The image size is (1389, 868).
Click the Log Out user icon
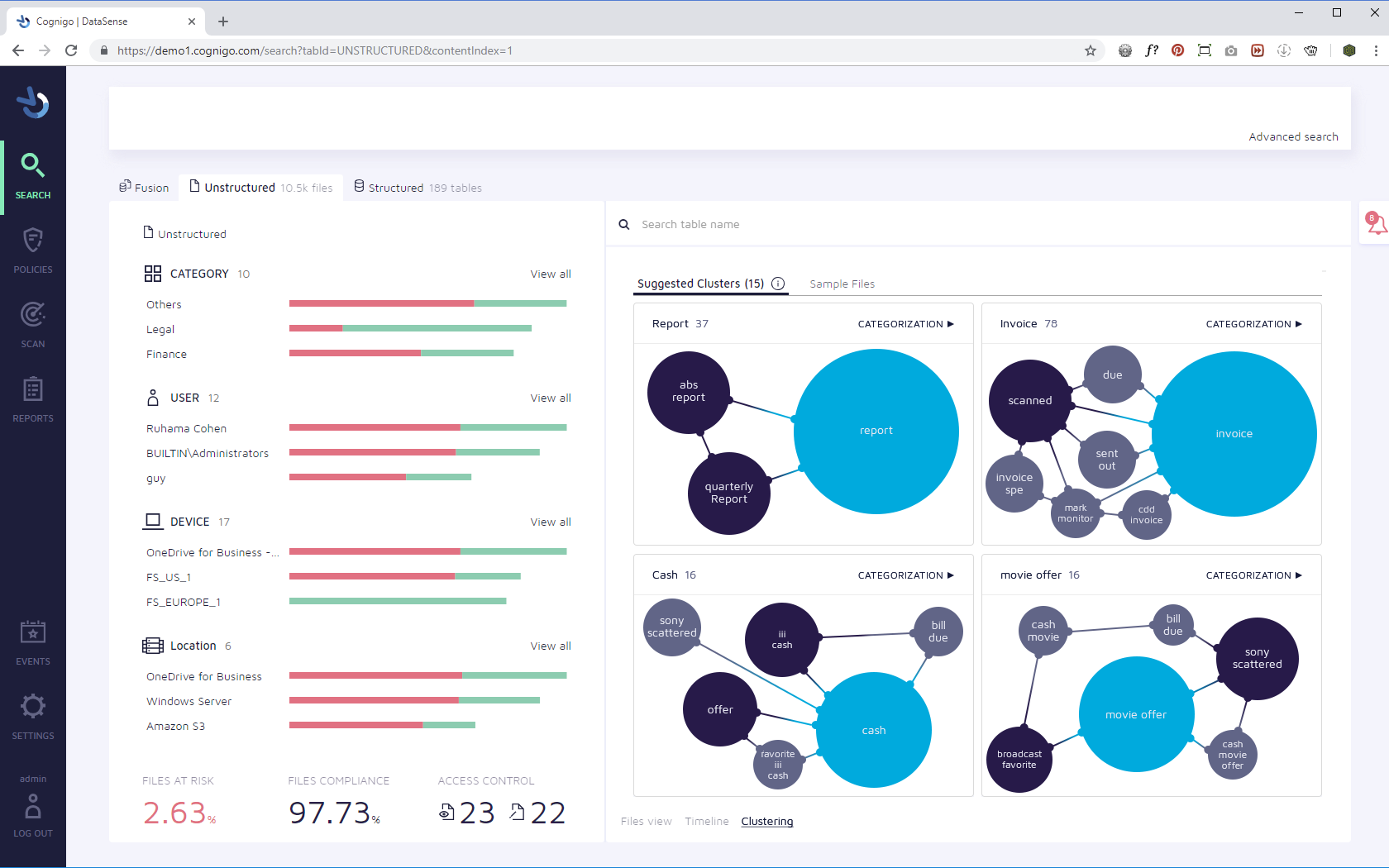click(x=33, y=806)
